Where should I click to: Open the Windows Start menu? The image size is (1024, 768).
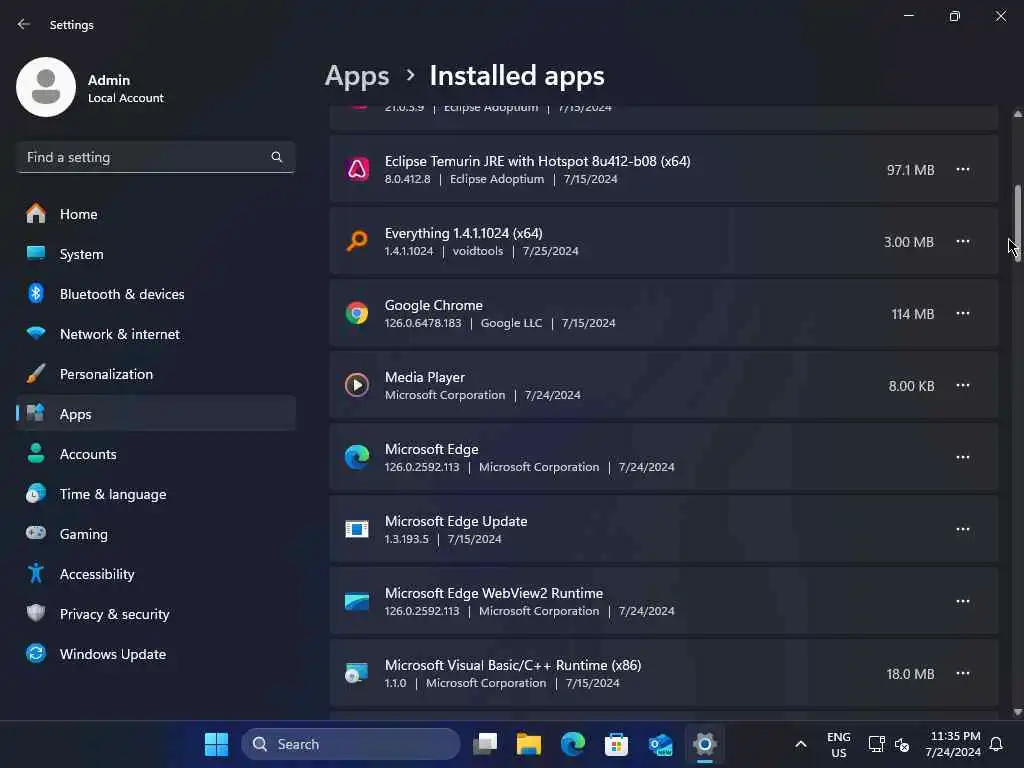(x=216, y=744)
